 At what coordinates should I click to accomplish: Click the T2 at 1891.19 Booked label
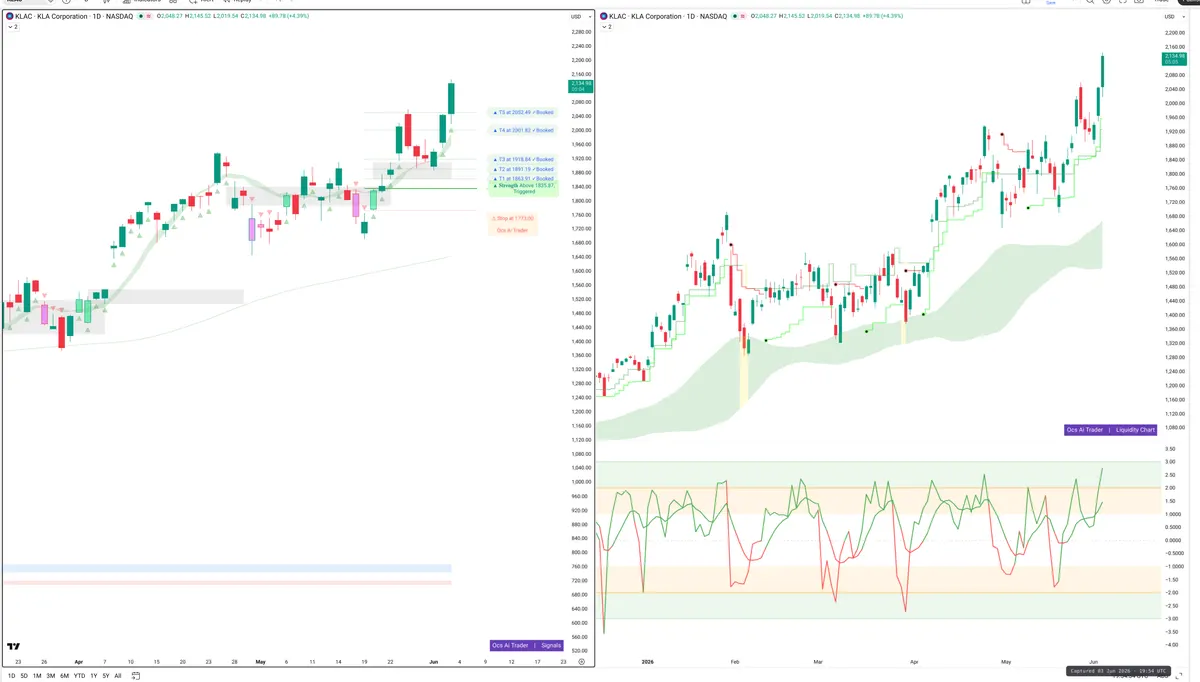pos(522,169)
